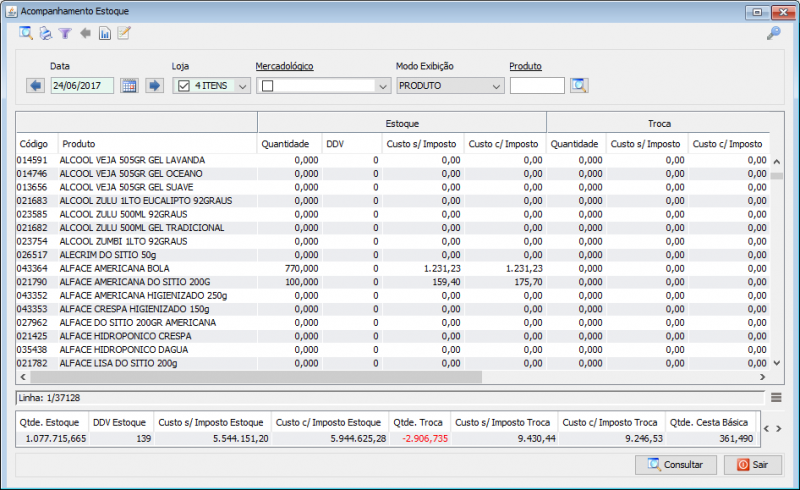Click the Troca Custo s/ Imposto column header

click(645, 144)
